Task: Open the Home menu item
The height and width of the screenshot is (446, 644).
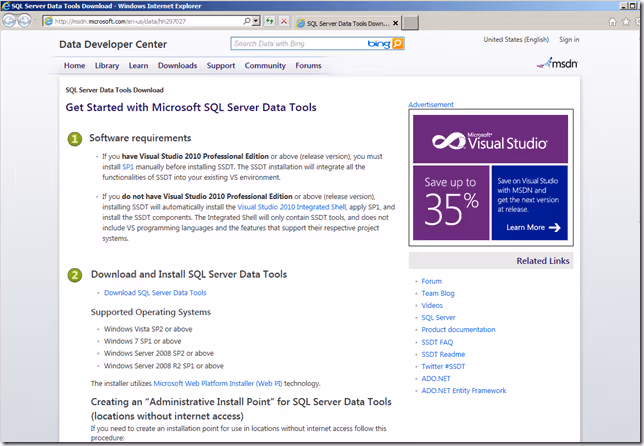Action: 74,65
